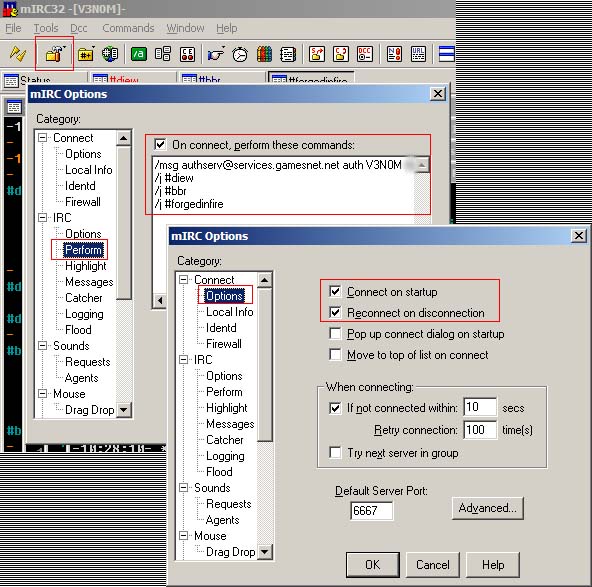This screenshot has width=592, height=587.
Task: Enable Try next server in group
Action: click(335, 452)
